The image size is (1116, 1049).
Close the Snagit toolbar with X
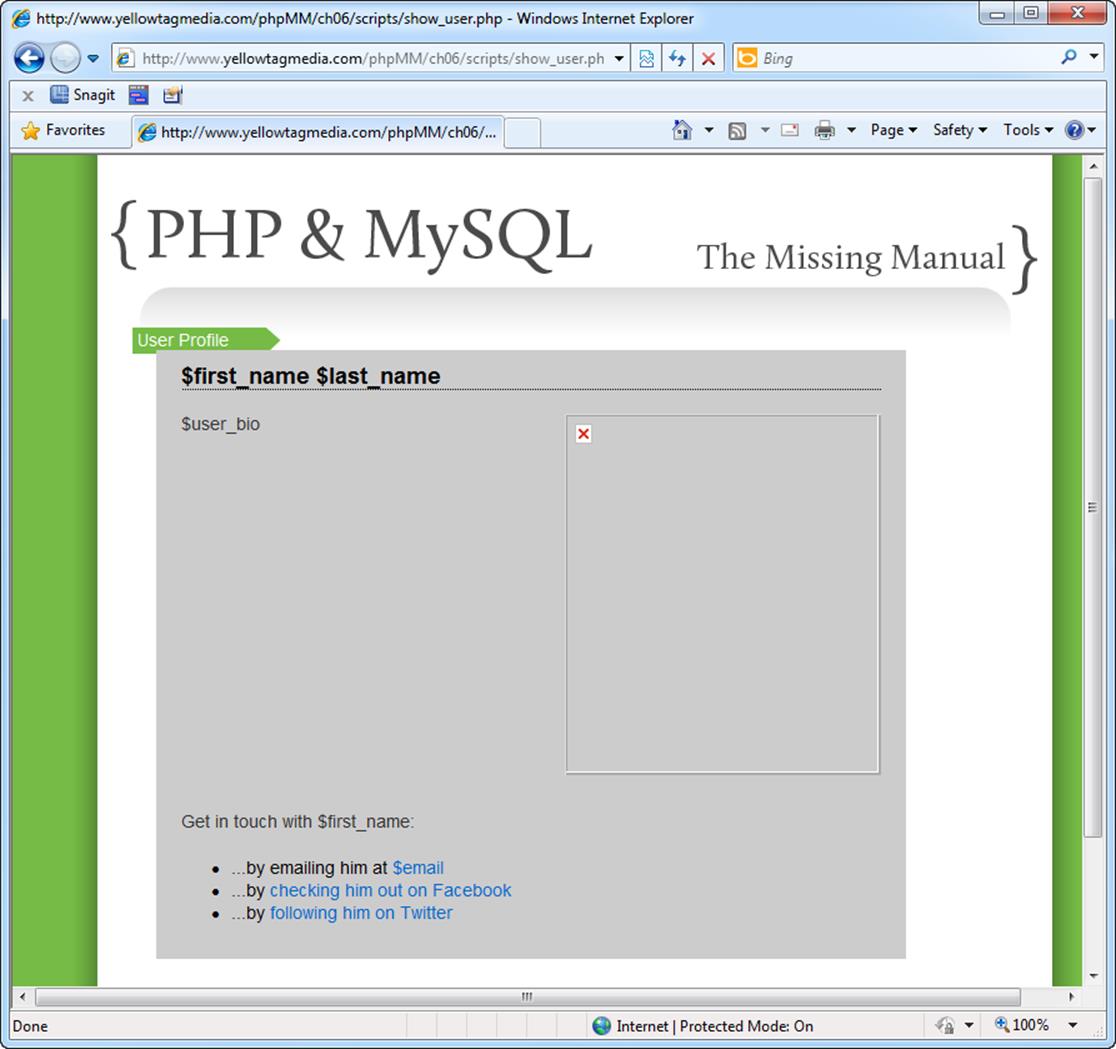(x=28, y=95)
